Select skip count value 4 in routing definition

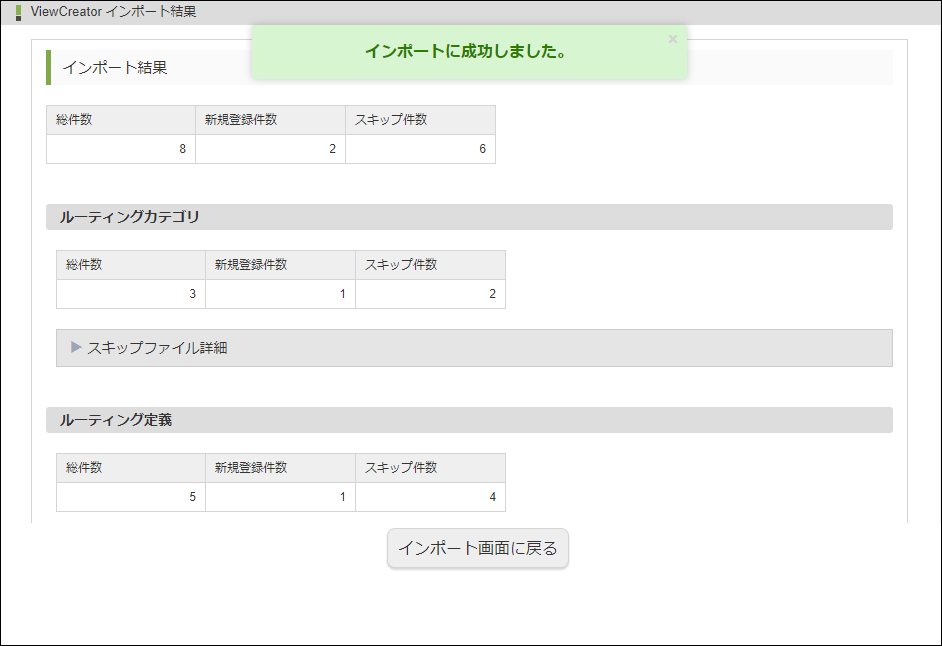tap(493, 497)
